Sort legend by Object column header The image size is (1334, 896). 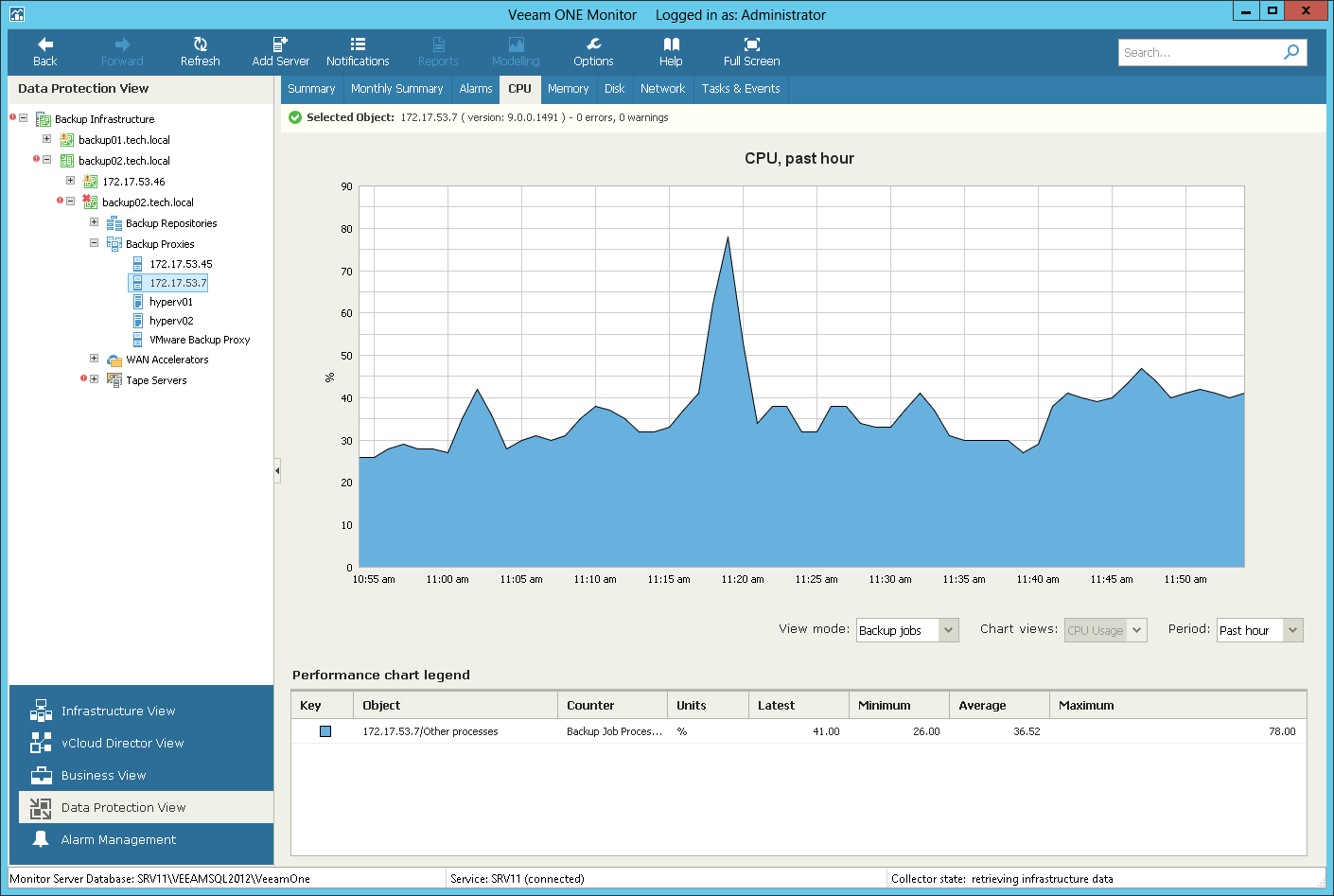coord(455,706)
